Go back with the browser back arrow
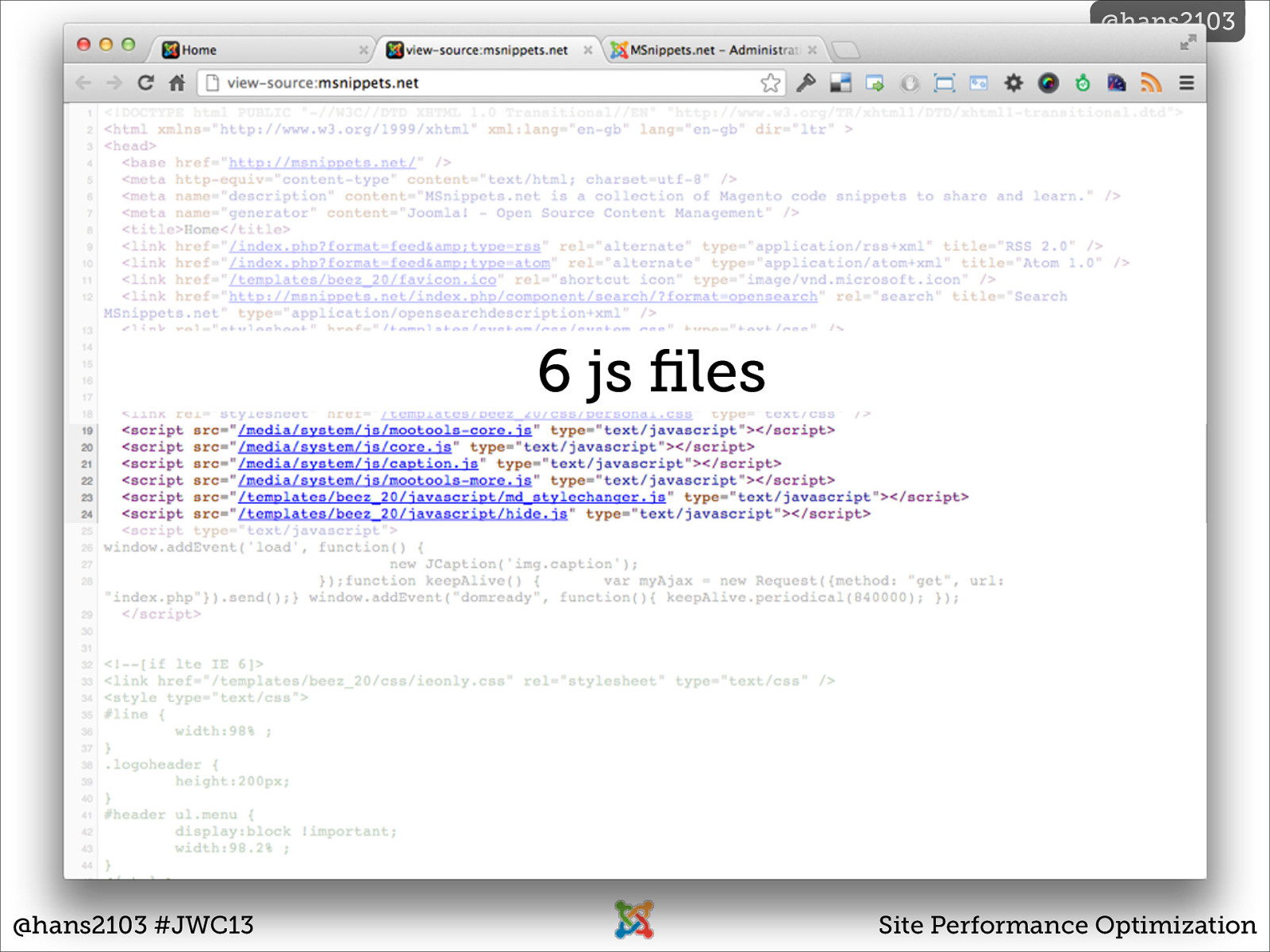The height and width of the screenshot is (952, 1270). 83,83
